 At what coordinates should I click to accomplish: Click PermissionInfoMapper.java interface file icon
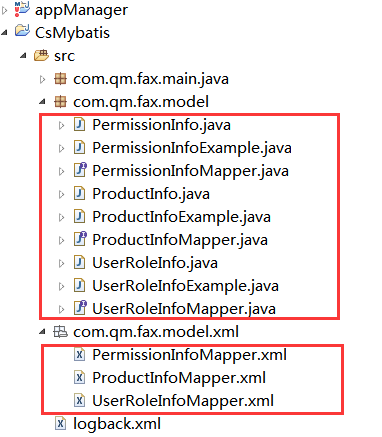click(80, 170)
